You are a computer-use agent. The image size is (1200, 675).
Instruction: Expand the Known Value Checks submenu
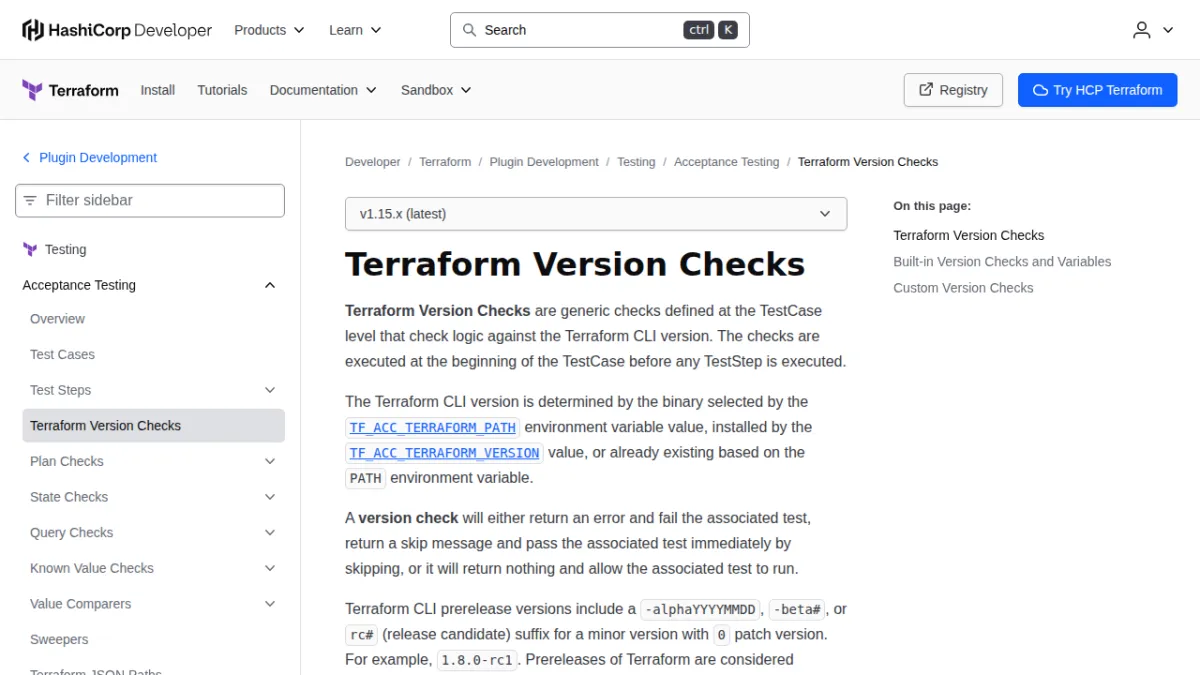point(270,568)
